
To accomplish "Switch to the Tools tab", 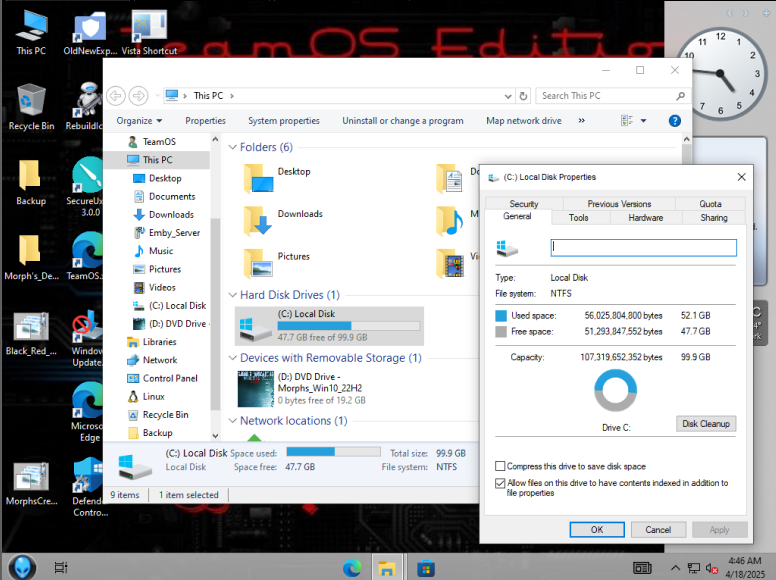I will 578,217.
